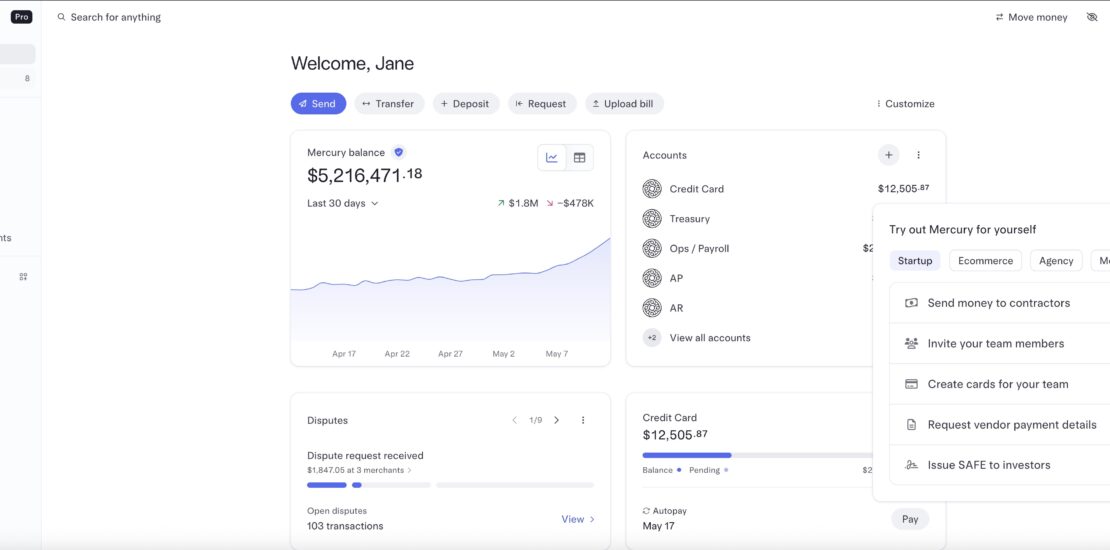
Task: Click the Credit Card balance progress bar
Action: click(759, 455)
